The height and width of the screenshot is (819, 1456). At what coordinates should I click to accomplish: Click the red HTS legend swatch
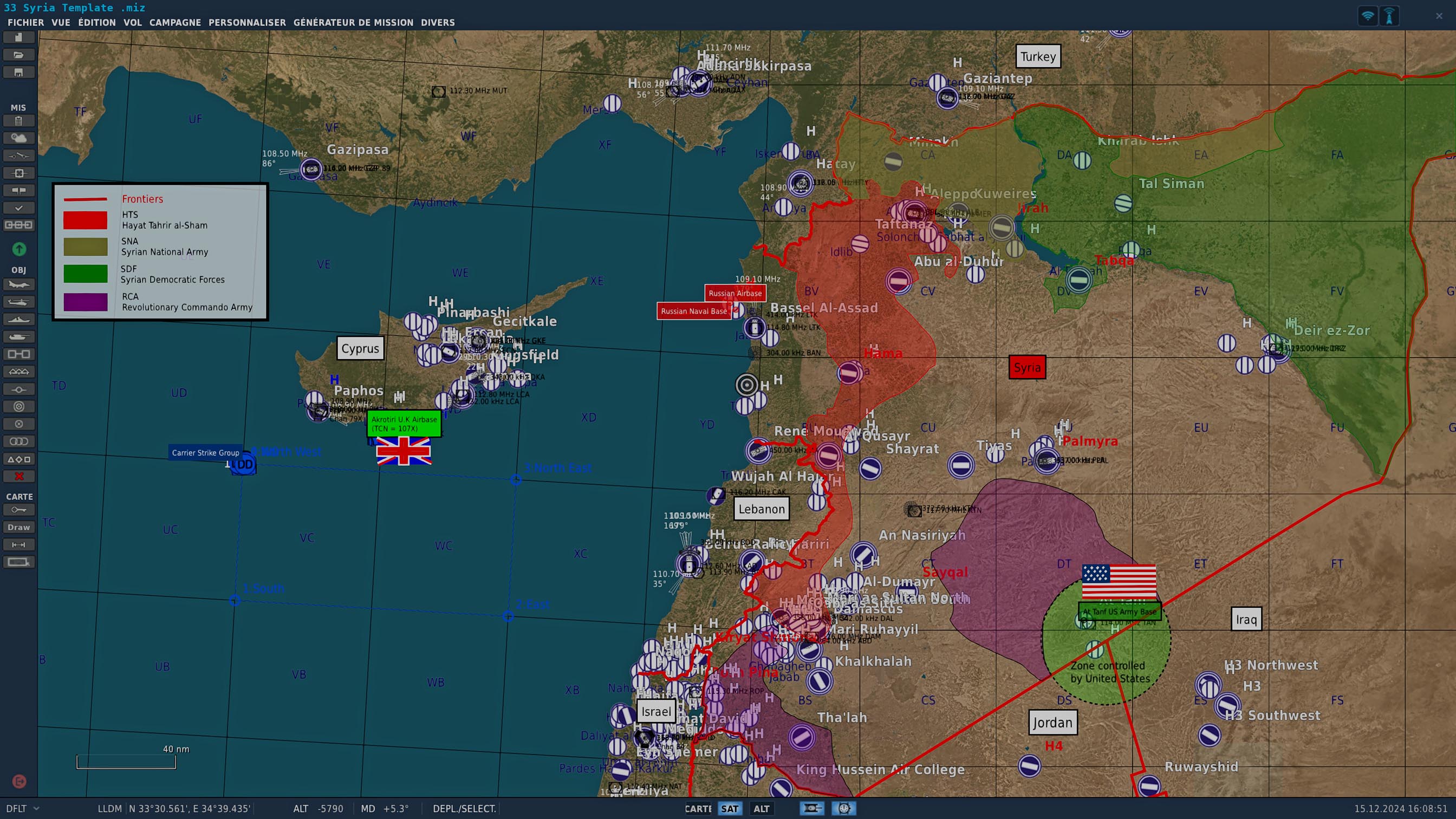(86, 220)
